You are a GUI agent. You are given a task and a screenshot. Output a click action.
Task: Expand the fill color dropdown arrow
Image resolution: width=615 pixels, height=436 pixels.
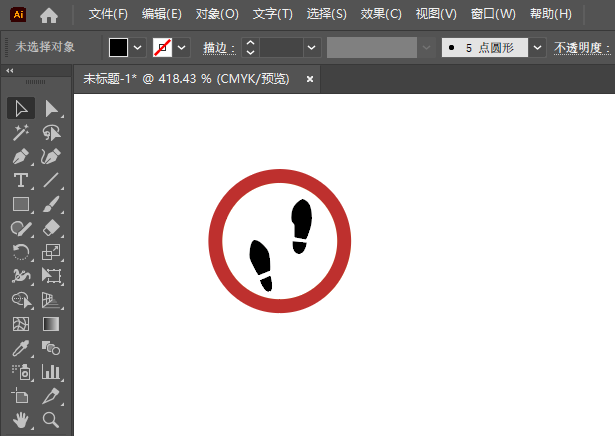pos(137,47)
